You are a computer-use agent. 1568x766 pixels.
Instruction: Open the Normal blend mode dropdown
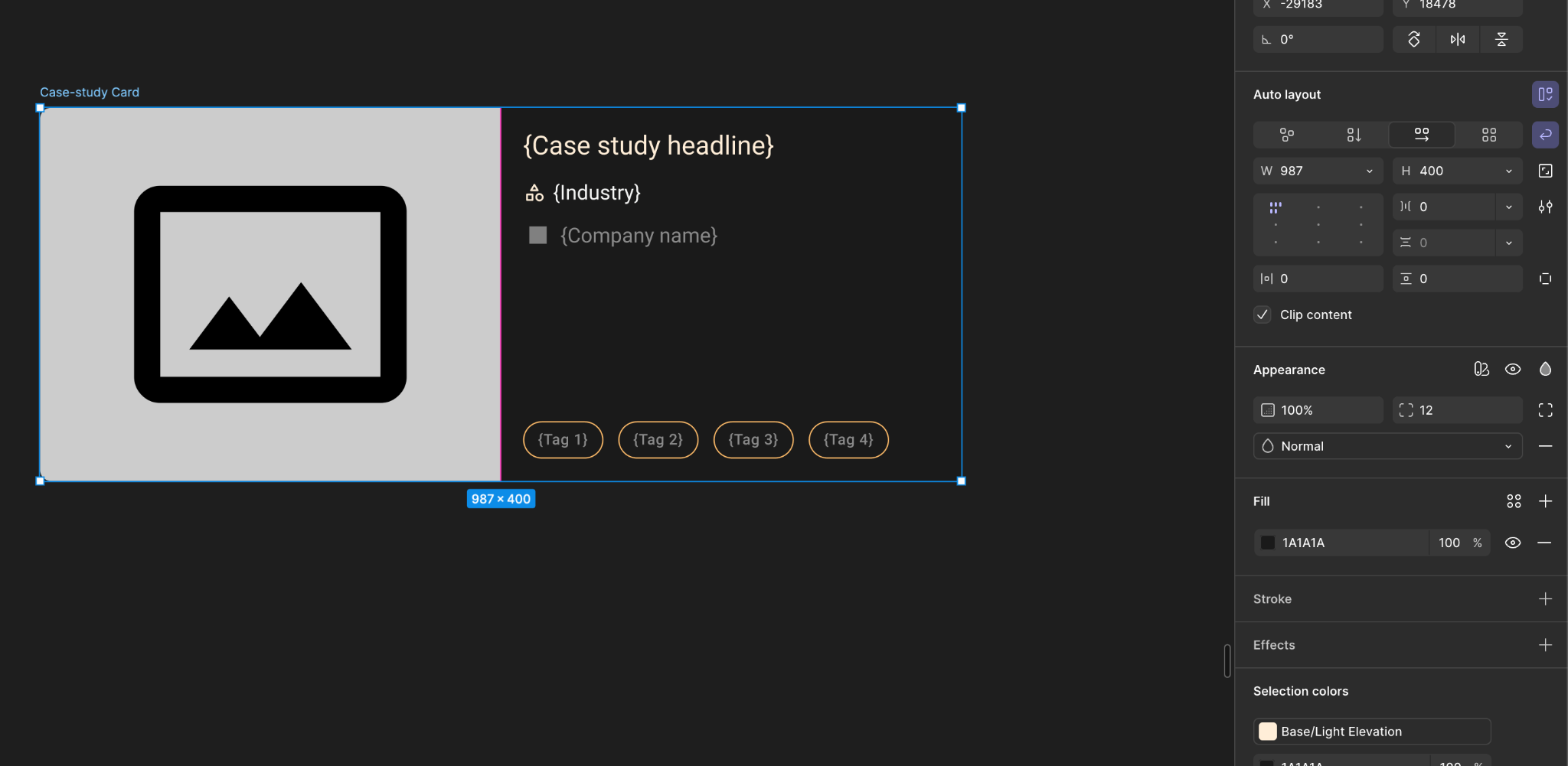click(x=1388, y=446)
